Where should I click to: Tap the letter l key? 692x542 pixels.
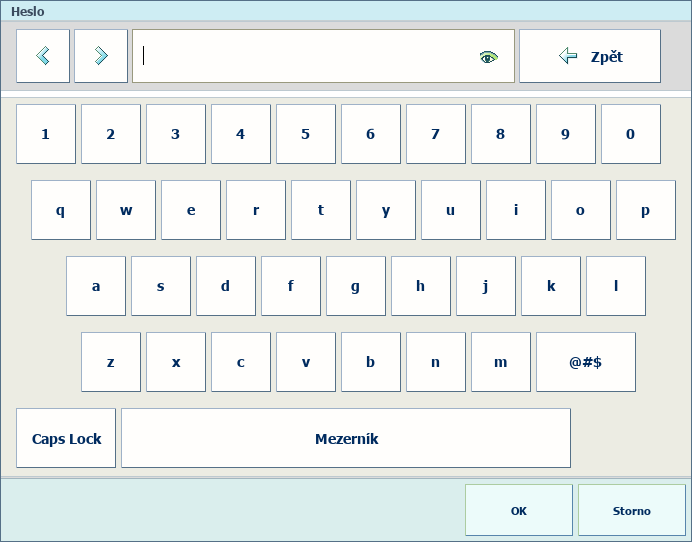coord(616,286)
